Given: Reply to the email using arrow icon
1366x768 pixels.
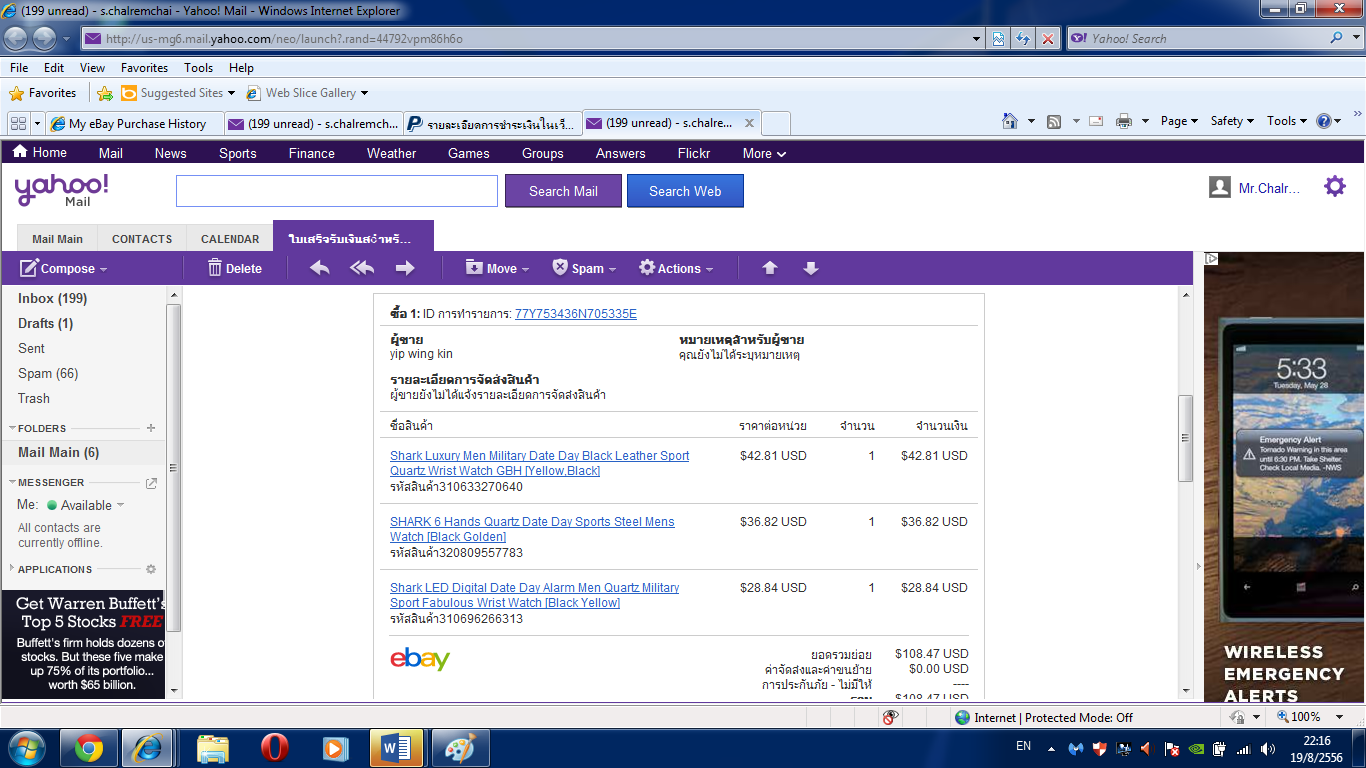Looking at the screenshot, I should click(320, 268).
